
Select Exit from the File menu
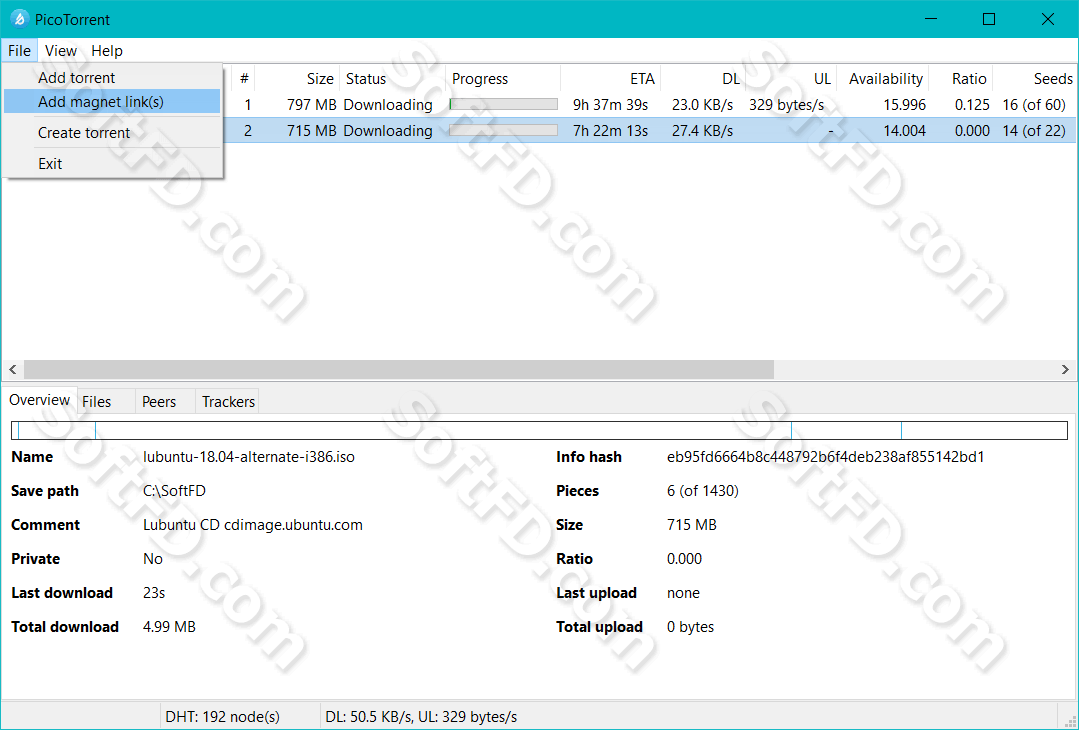click(112, 164)
